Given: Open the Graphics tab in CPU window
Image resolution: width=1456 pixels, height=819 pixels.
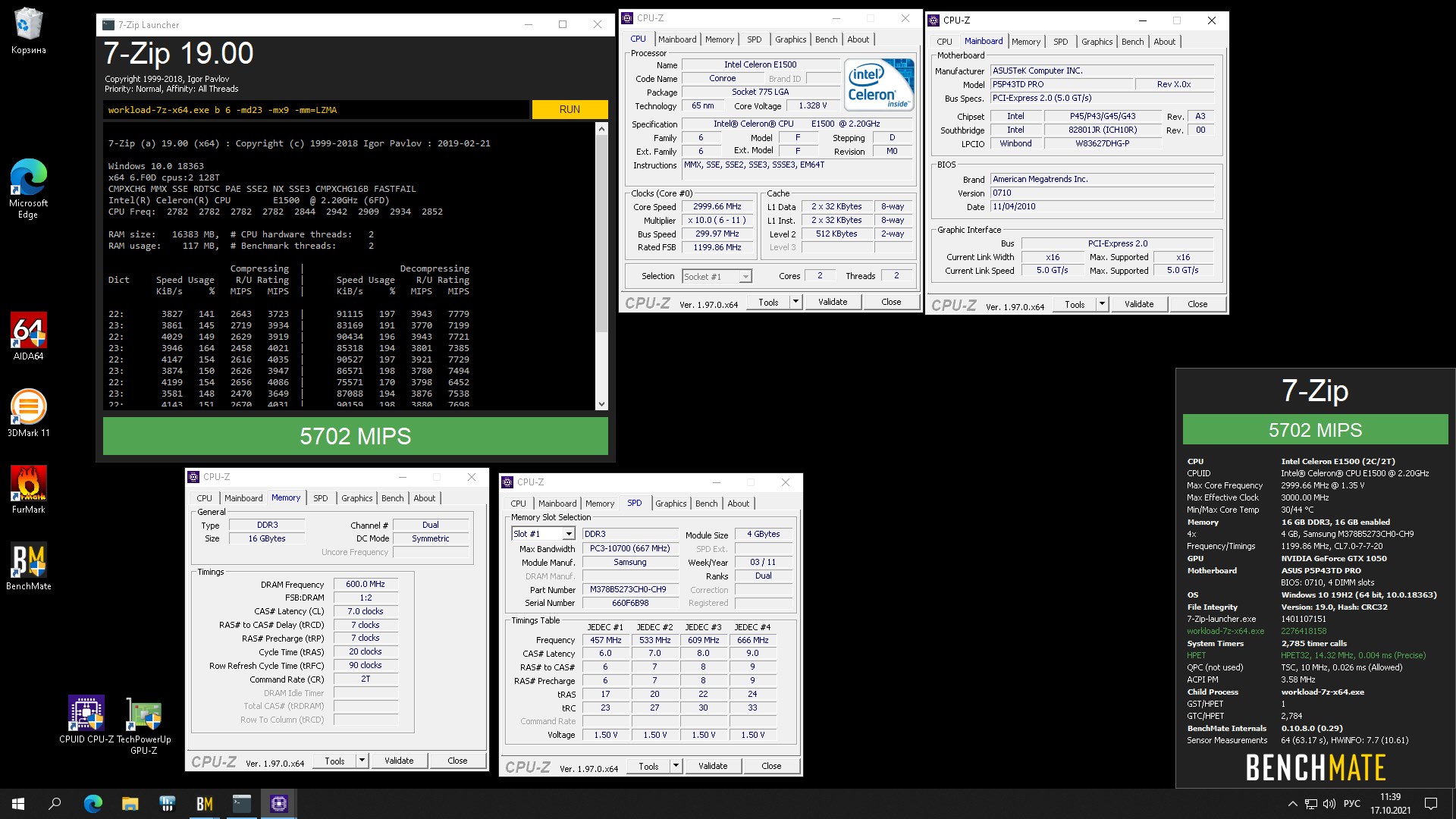Looking at the screenshot, I should click(790, 39).
